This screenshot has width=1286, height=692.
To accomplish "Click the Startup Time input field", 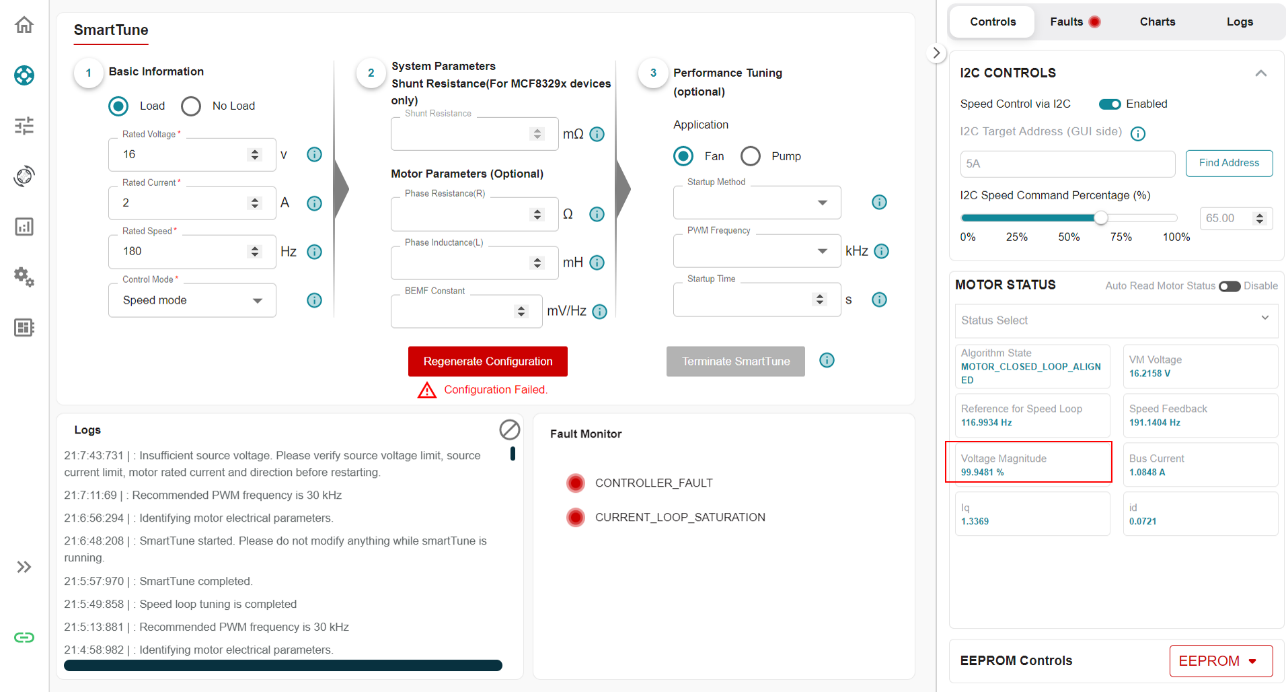I will (757, 299).
